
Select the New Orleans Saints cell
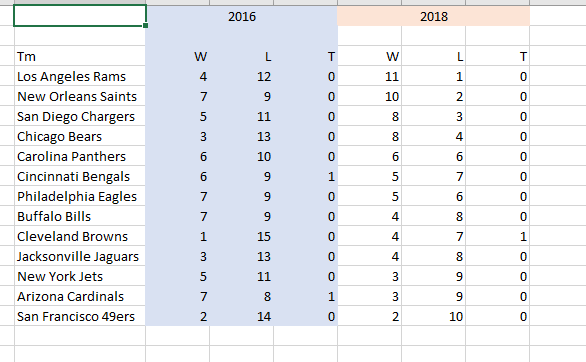click(x=80, y=96)
